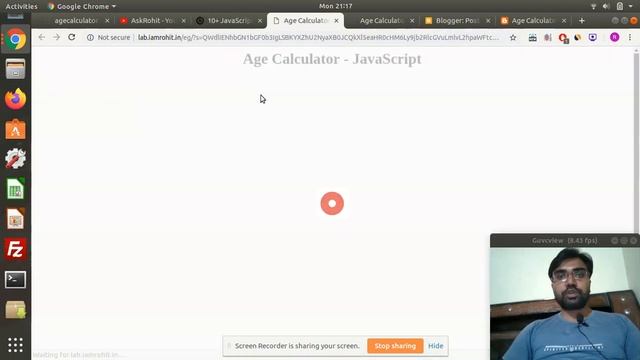Launch LibreOffice Impress from dock

coord(16,219)
